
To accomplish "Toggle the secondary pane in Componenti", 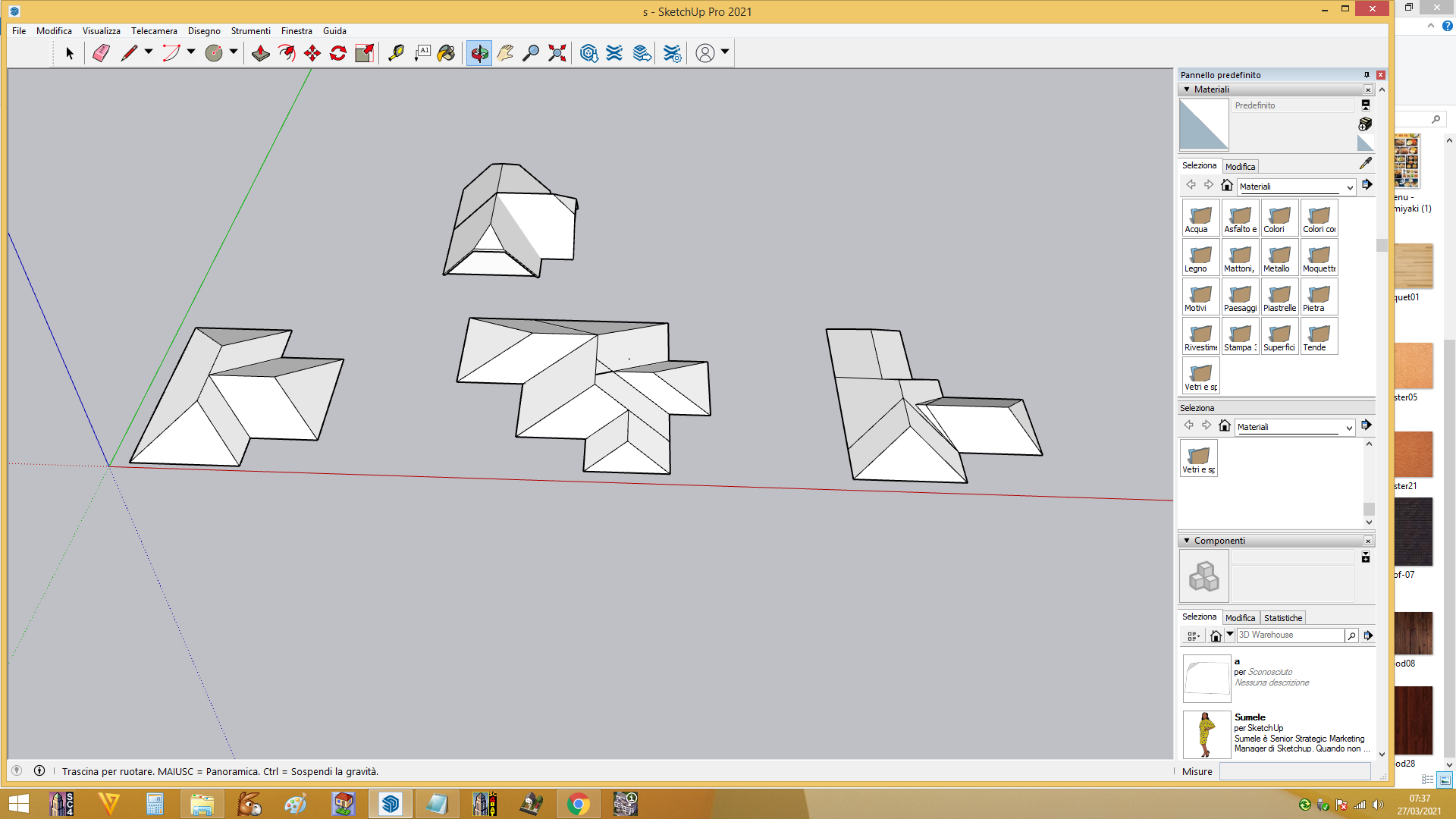I will [1365, 557].
